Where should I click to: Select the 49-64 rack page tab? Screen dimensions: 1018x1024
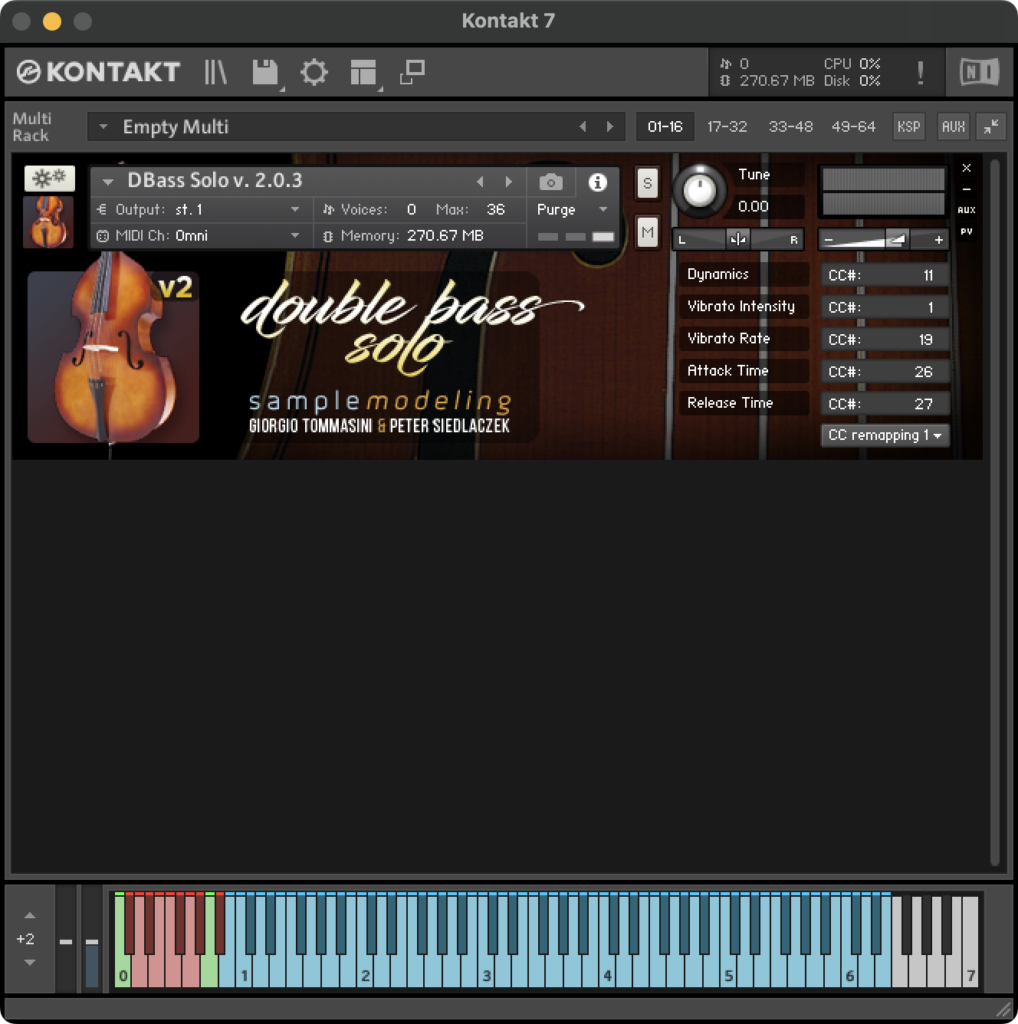[853, 127]
